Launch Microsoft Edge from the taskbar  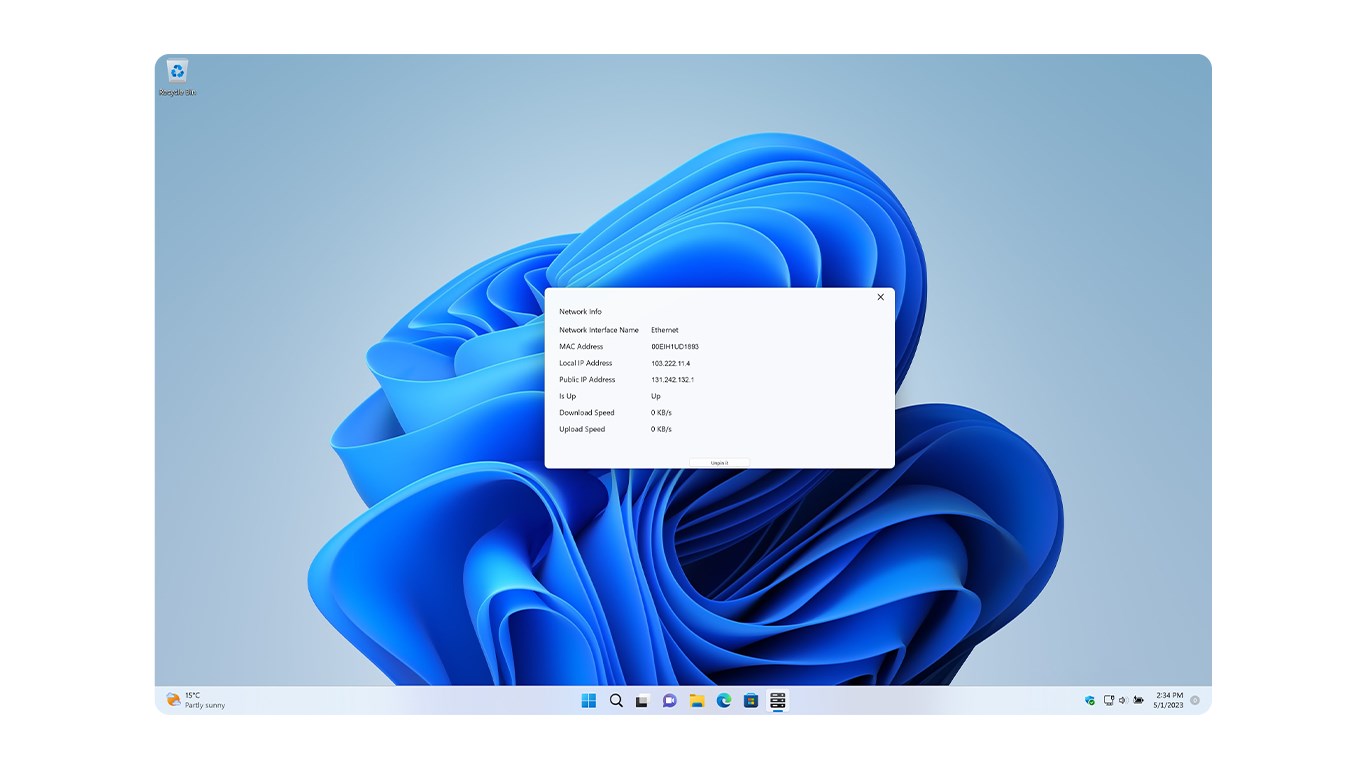724,700
